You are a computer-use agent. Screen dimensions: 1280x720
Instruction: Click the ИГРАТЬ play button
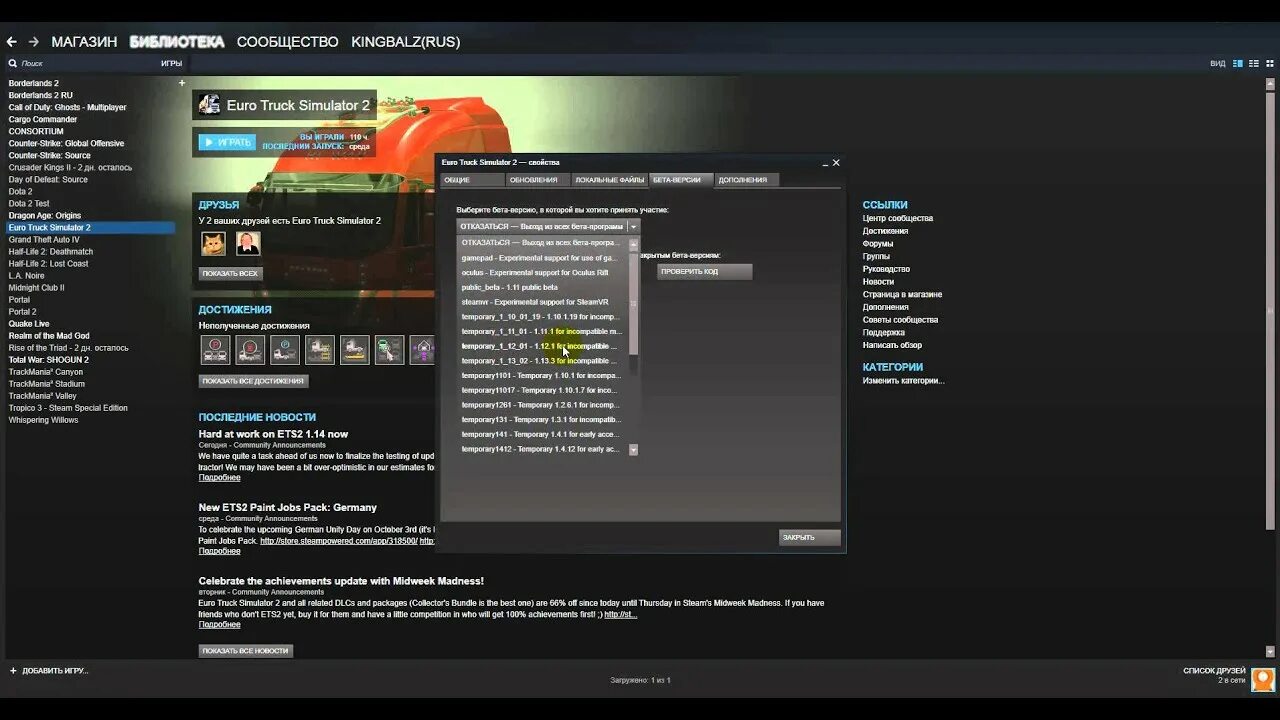click(x=227, y=142)
